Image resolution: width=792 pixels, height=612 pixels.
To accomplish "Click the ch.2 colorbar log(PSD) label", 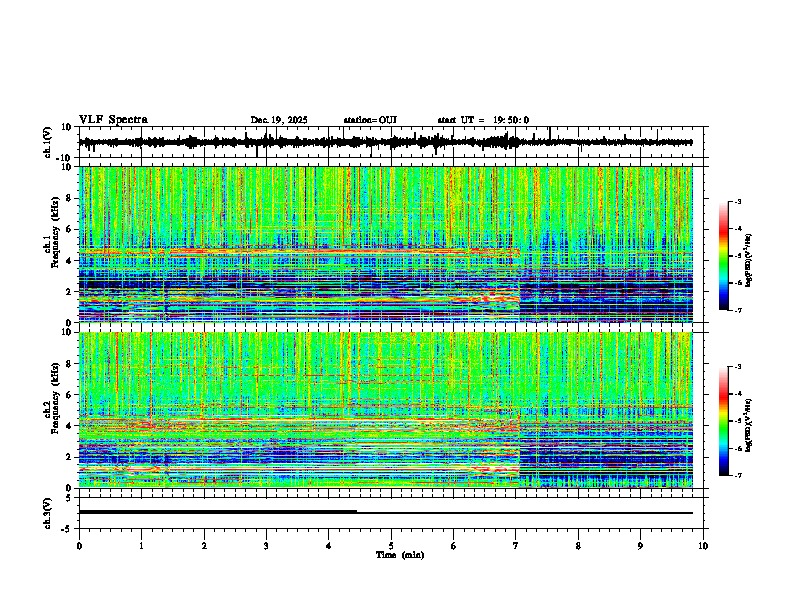I will click(749, 425).
